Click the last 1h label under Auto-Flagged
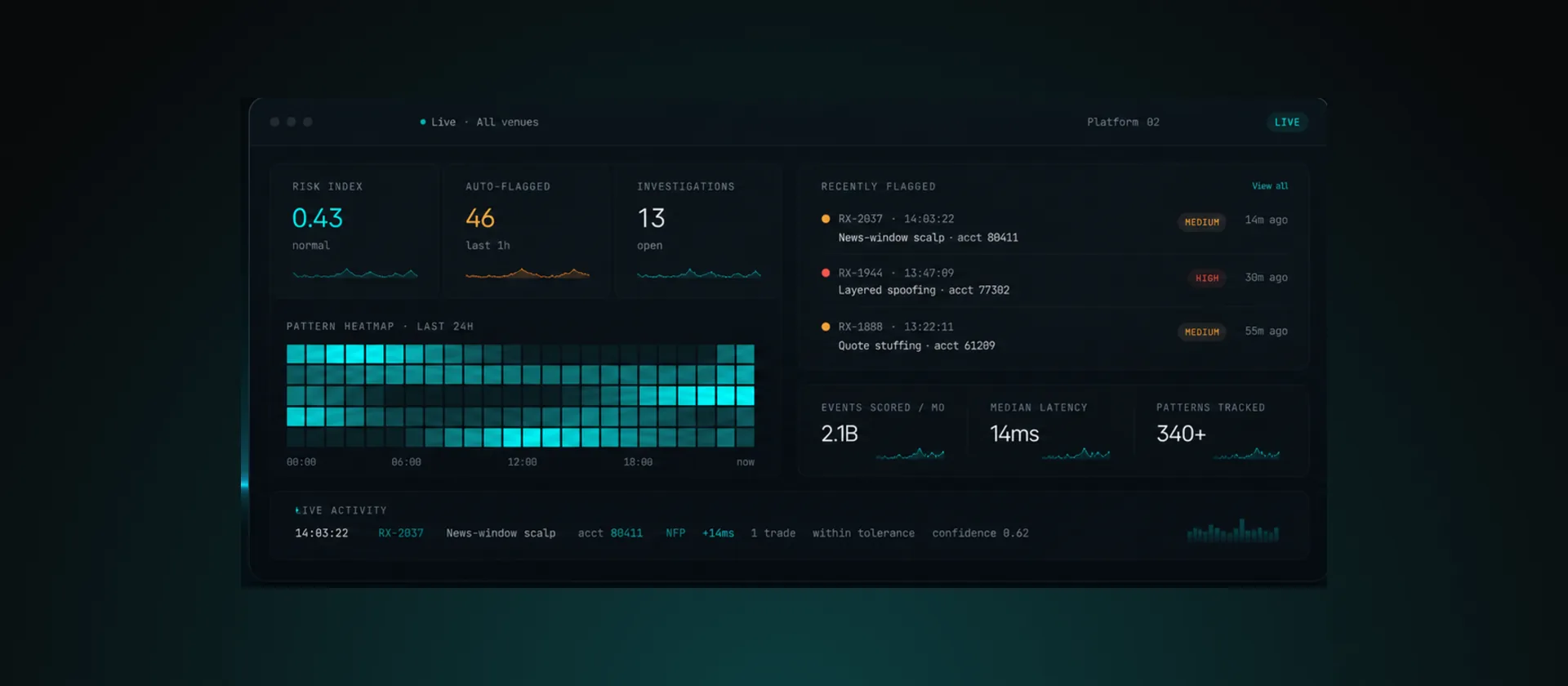This screenshot has height=686, width=1568. pyautogui.click(x=488, y=246)
